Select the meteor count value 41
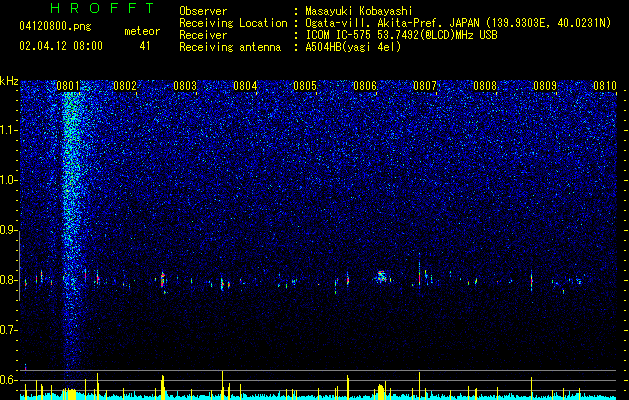 144,46
